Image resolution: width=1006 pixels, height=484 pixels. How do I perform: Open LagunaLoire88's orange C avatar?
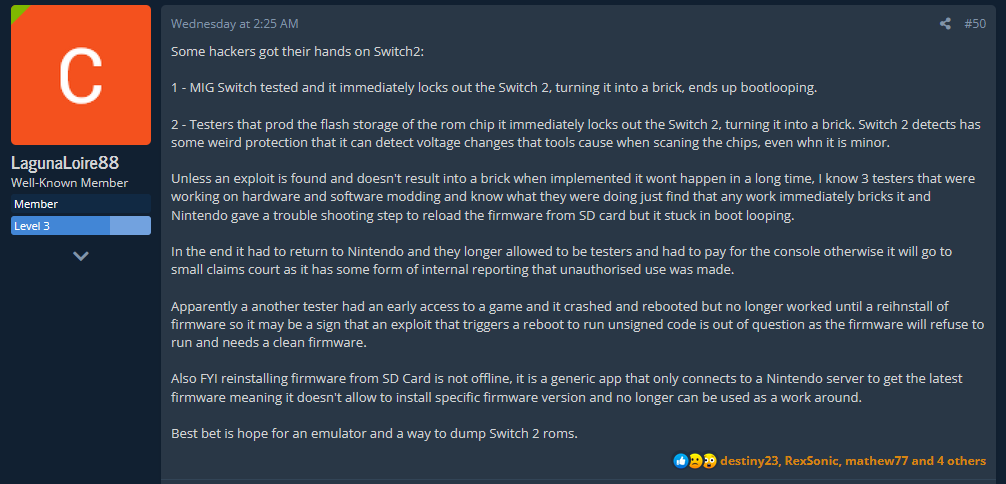point(81,75)
